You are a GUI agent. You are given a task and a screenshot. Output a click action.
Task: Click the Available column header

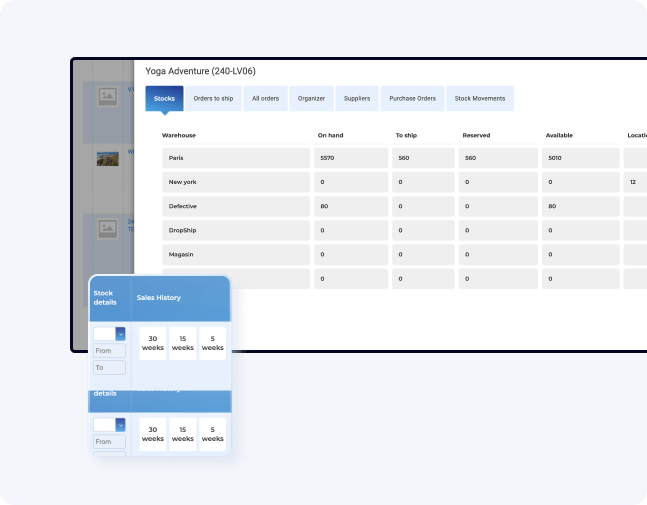coord(559,135)
